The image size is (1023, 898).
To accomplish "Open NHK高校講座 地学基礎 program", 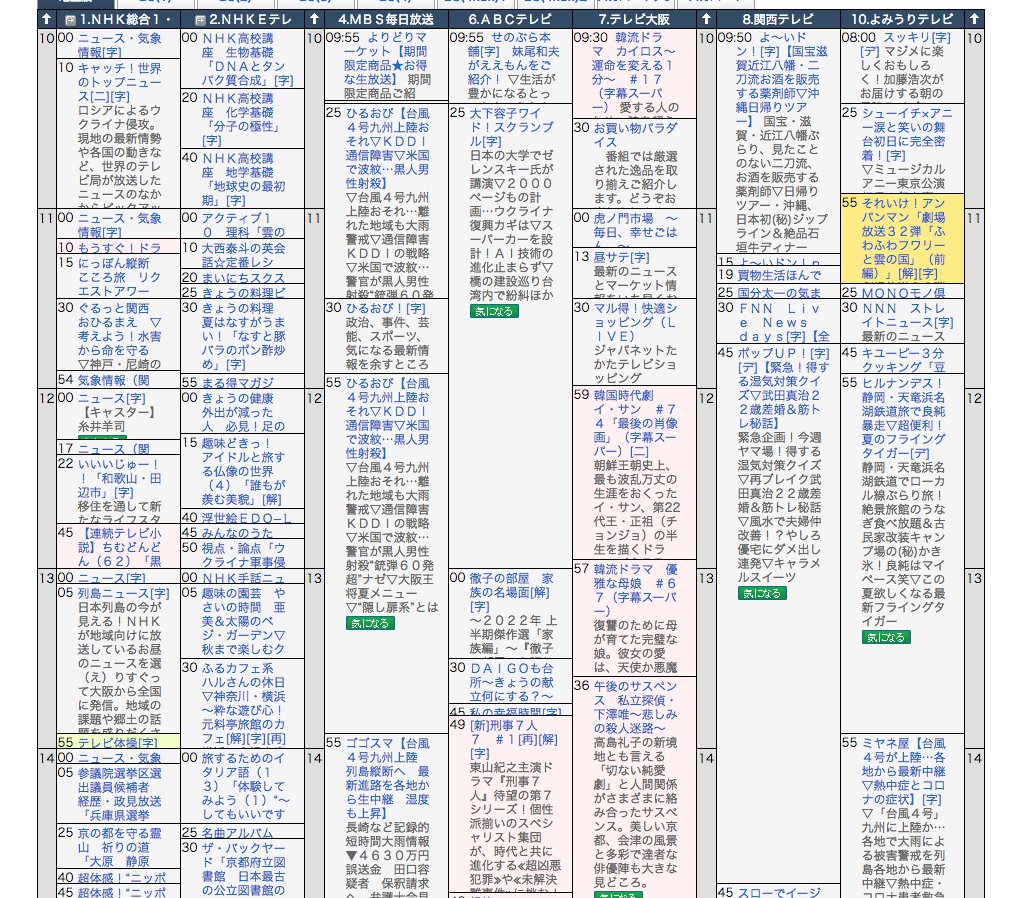I will 243,179.
